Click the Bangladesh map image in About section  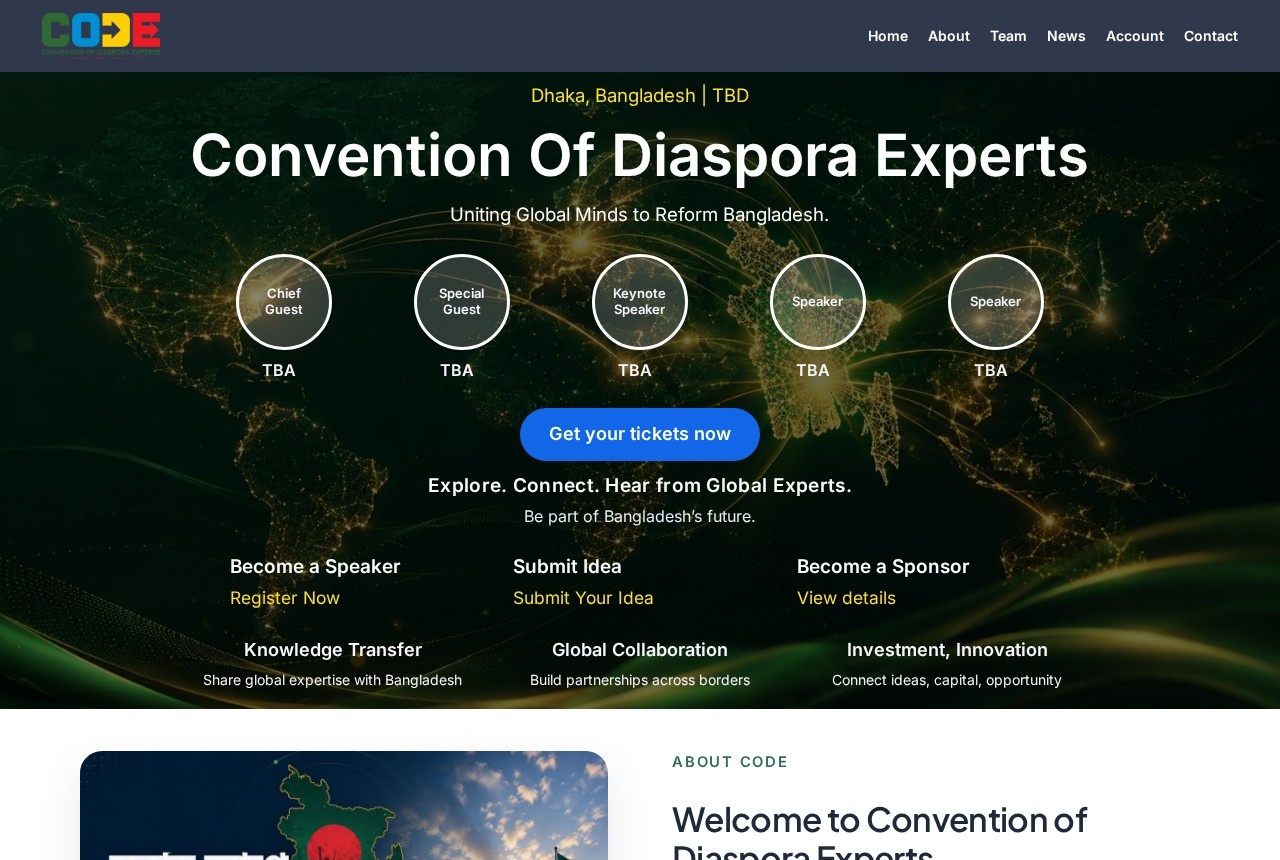(344, 805)
